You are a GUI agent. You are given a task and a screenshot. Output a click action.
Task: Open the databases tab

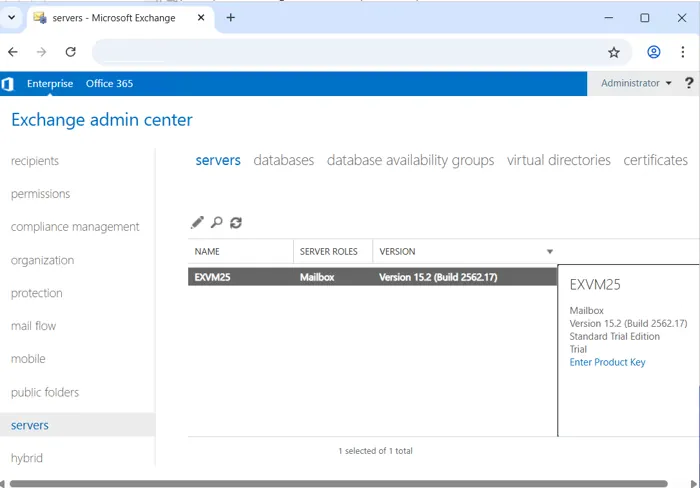click(x=283, y=160)
